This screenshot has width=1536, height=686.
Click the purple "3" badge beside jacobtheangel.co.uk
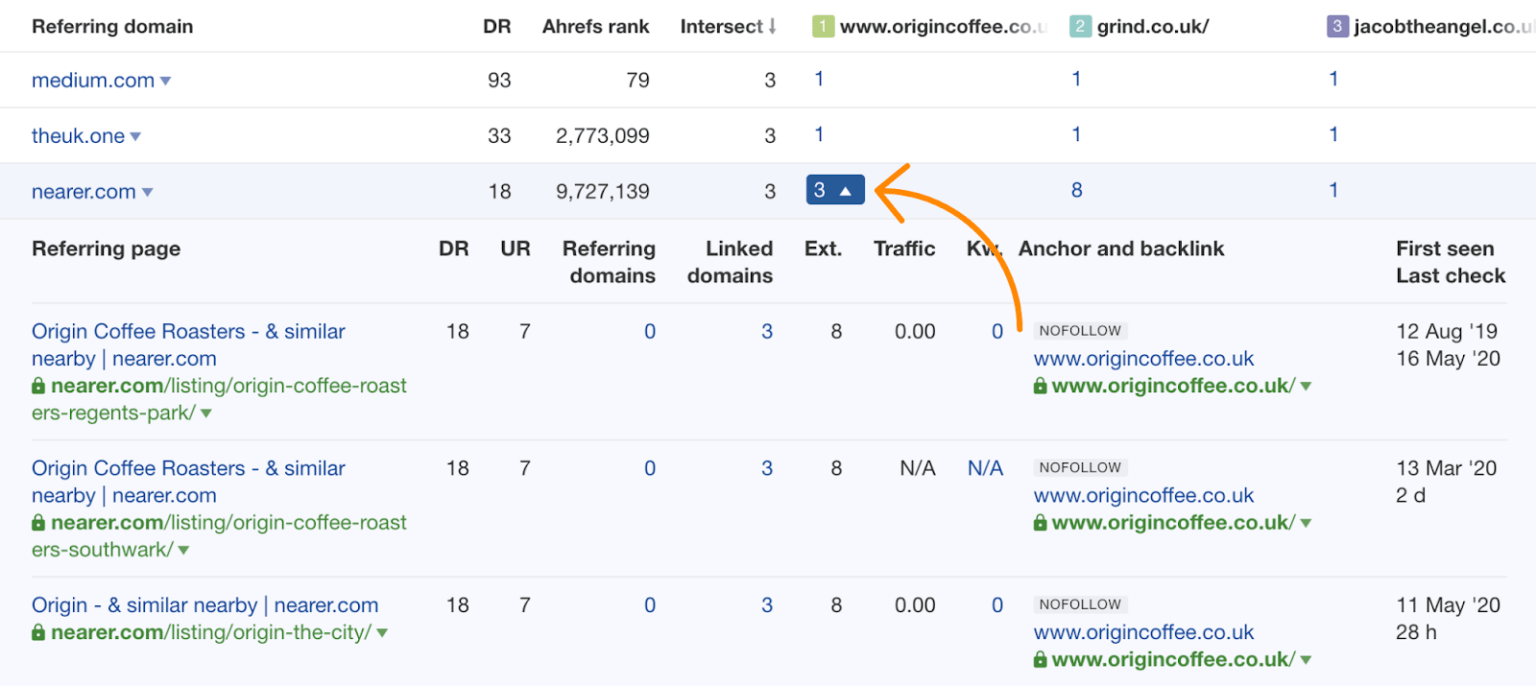(x=1337, y=26)
